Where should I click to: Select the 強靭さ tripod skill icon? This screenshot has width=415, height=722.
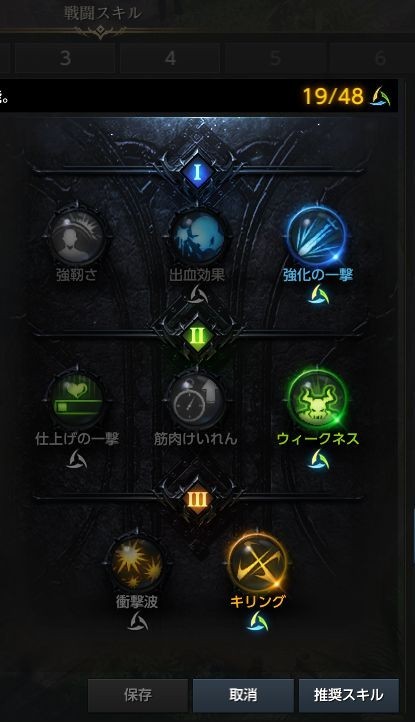[77, 237]
